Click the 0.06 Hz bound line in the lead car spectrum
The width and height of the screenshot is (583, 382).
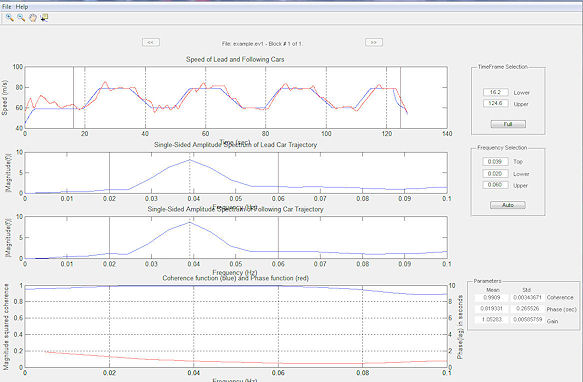[278, 173]
